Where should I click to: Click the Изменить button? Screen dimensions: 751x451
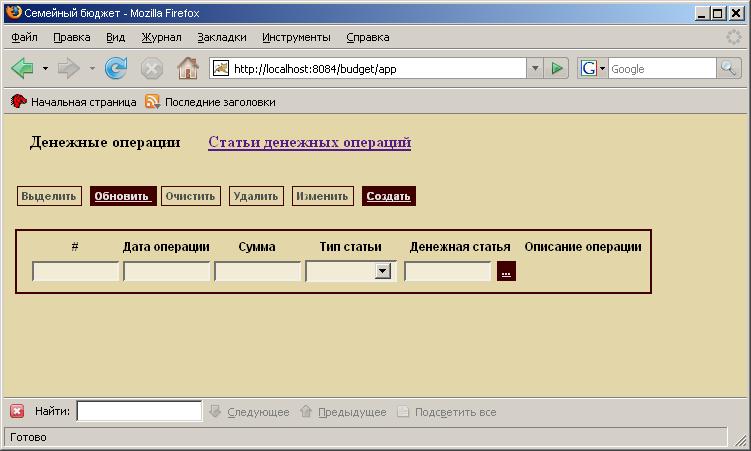pyautogui.click(x=322, y=196)
